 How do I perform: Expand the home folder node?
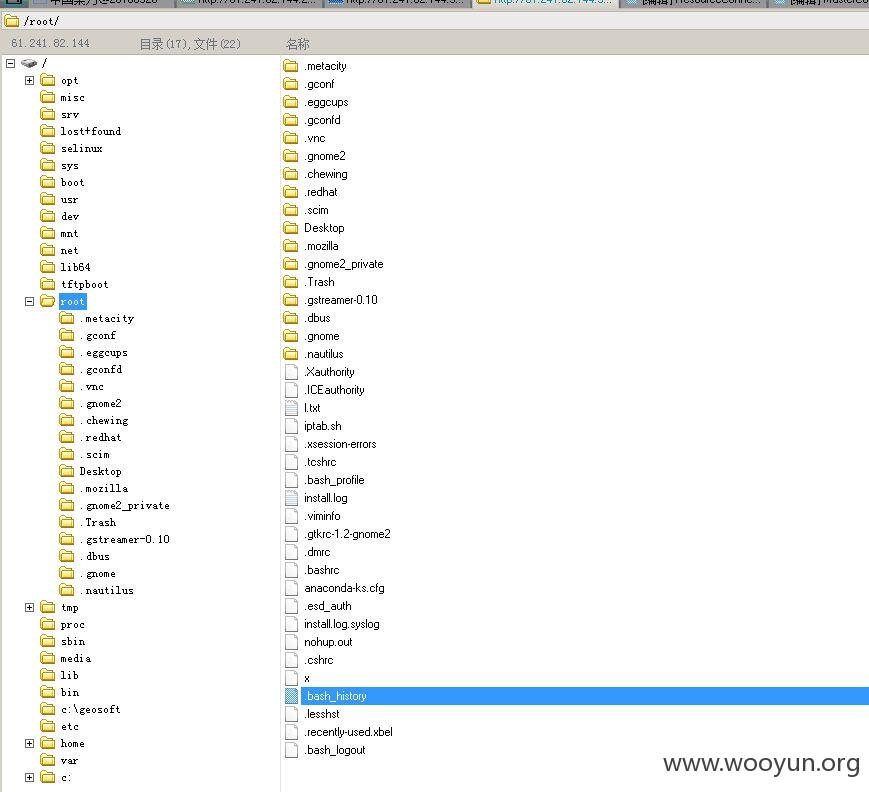coord(29,743)
